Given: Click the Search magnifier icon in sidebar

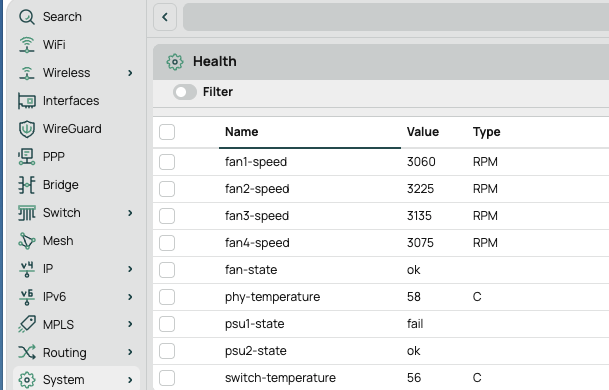Looking at the screenshot, I should (x=27, y=17).
